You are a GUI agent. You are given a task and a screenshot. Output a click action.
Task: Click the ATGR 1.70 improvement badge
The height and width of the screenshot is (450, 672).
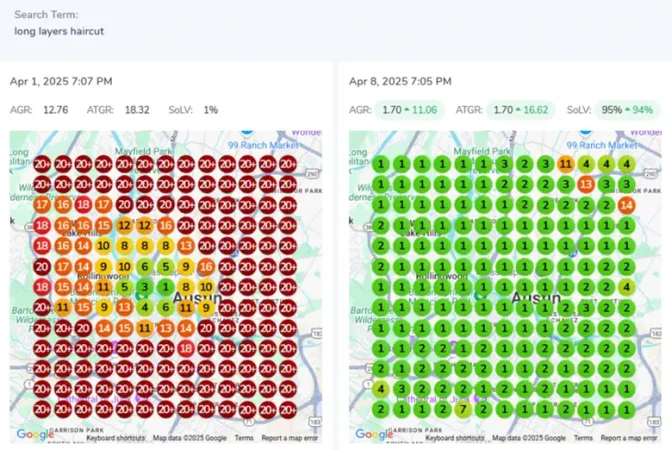[520, 110]
